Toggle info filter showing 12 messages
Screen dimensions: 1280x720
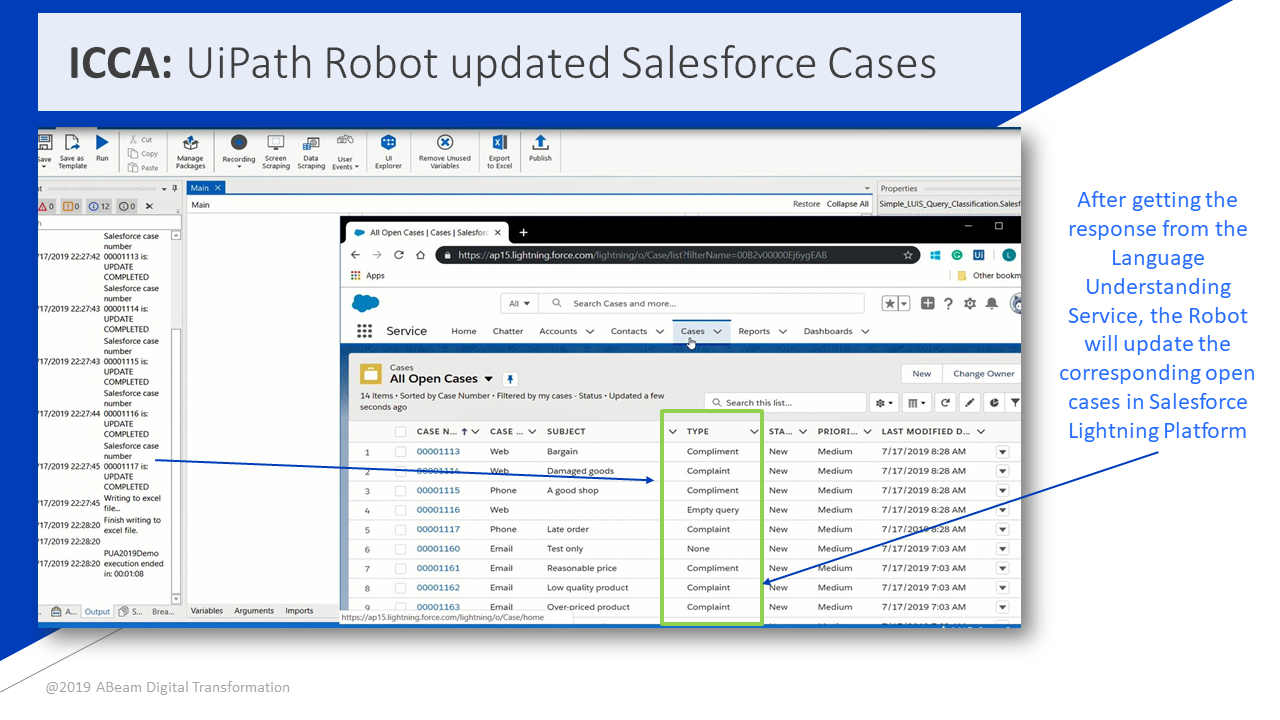[x=99, y=206]
